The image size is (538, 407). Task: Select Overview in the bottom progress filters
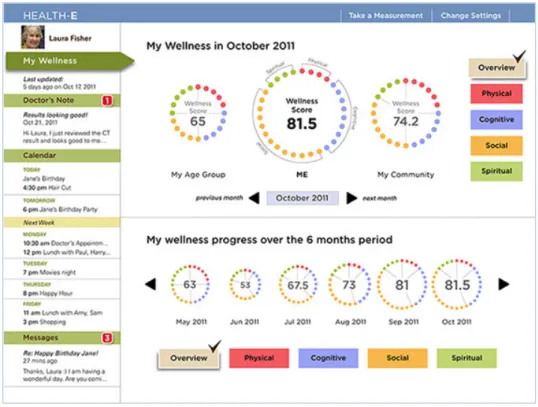188,358
